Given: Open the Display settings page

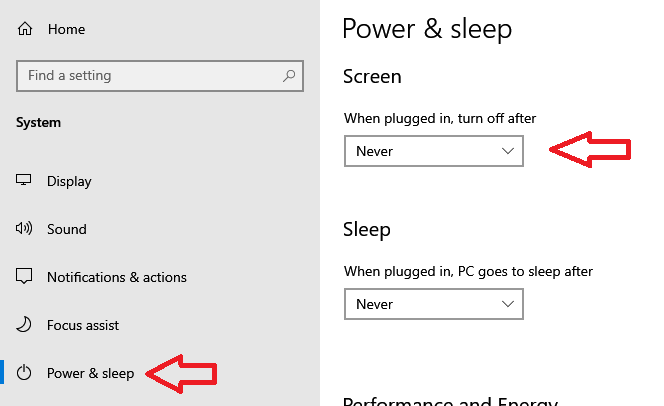Looking at the screenshot, I should (x=69, y=181).
